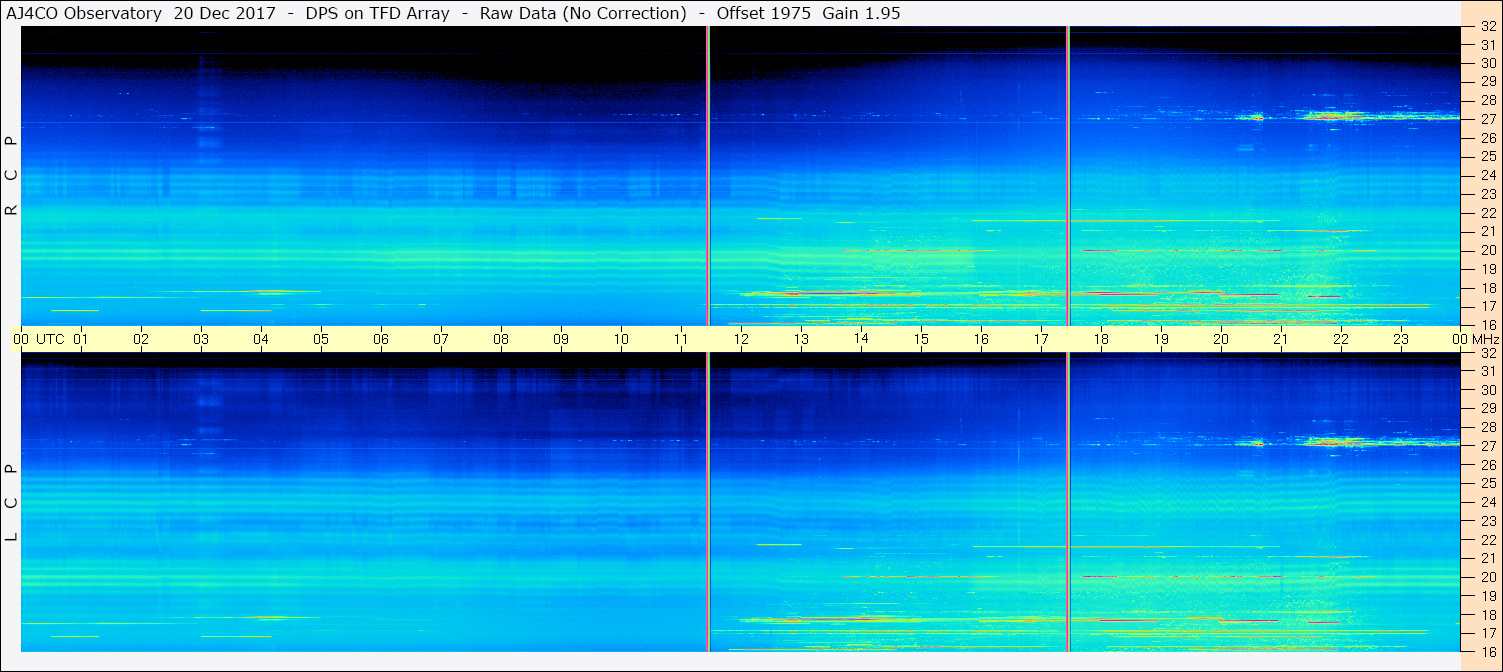
Task: Click the 12 hour tick label
Action: point(741,339)
